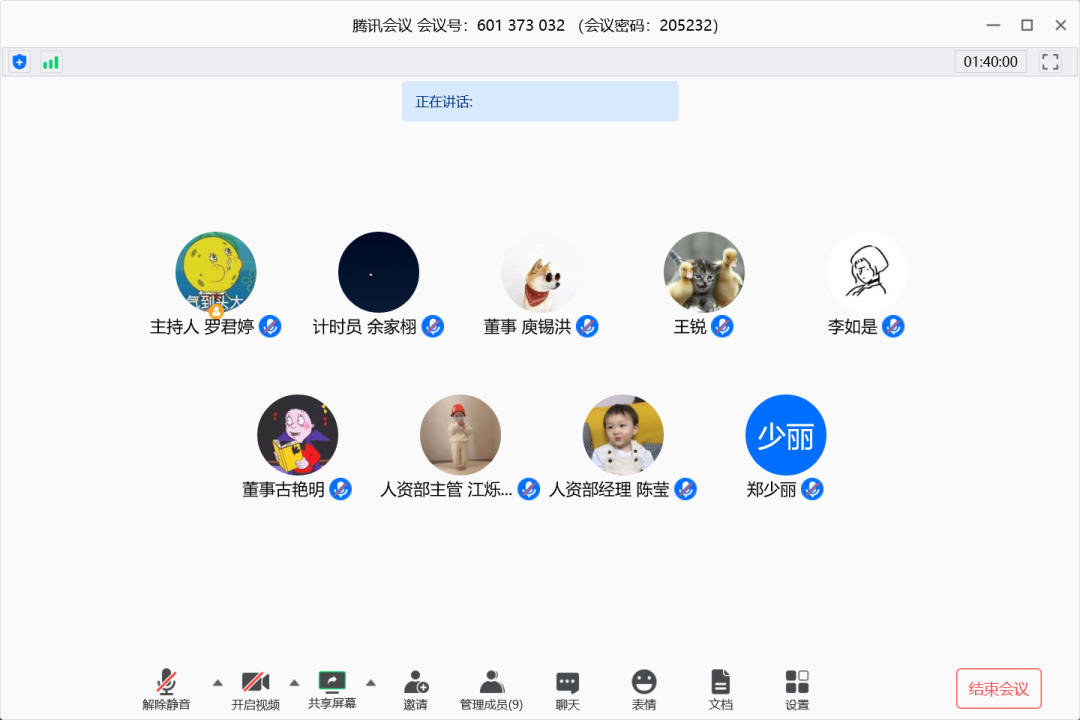The height and width of the screenshot is (720, 1080).
Task: Enter full screen with the expand icon
Action: [x=1050, y=62]
